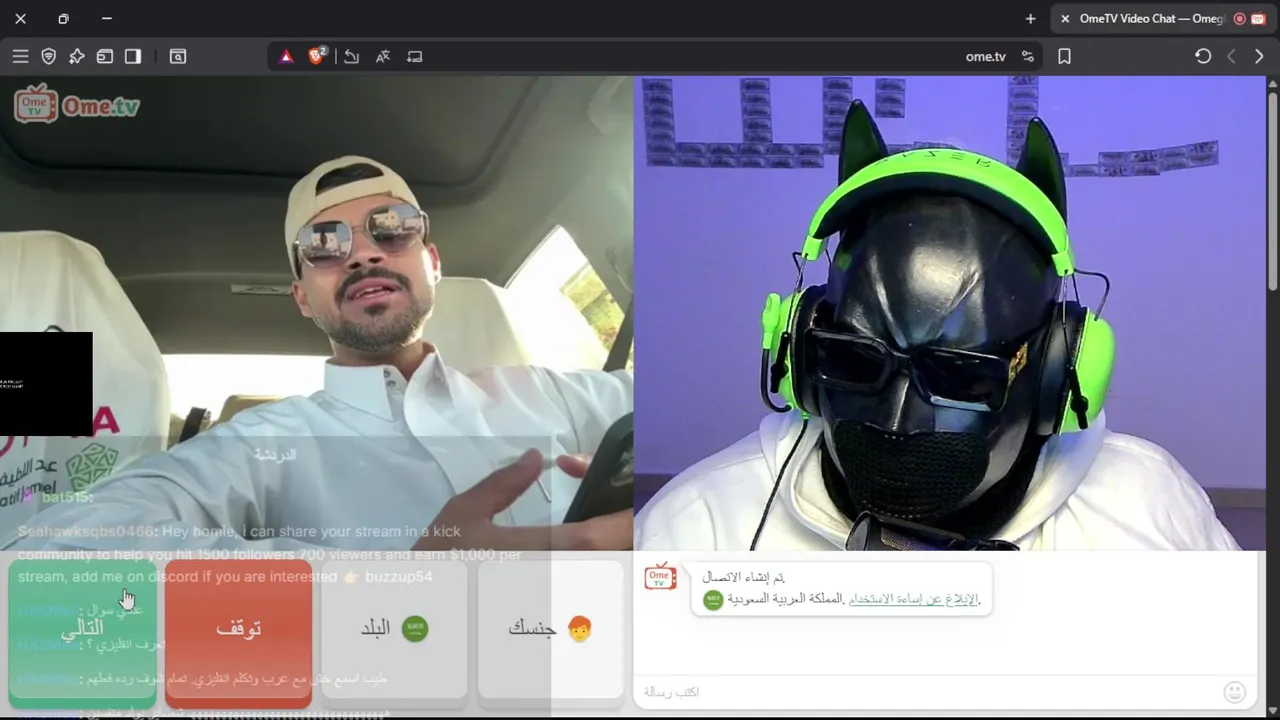Open site settings icon beside ome.tv
The width and height of the screenshot is (1280, 720).
(1027, 57)
